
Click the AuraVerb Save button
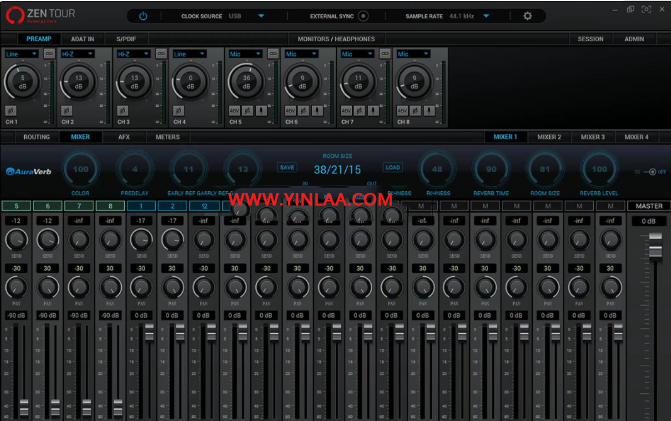(x=287, y=167)
